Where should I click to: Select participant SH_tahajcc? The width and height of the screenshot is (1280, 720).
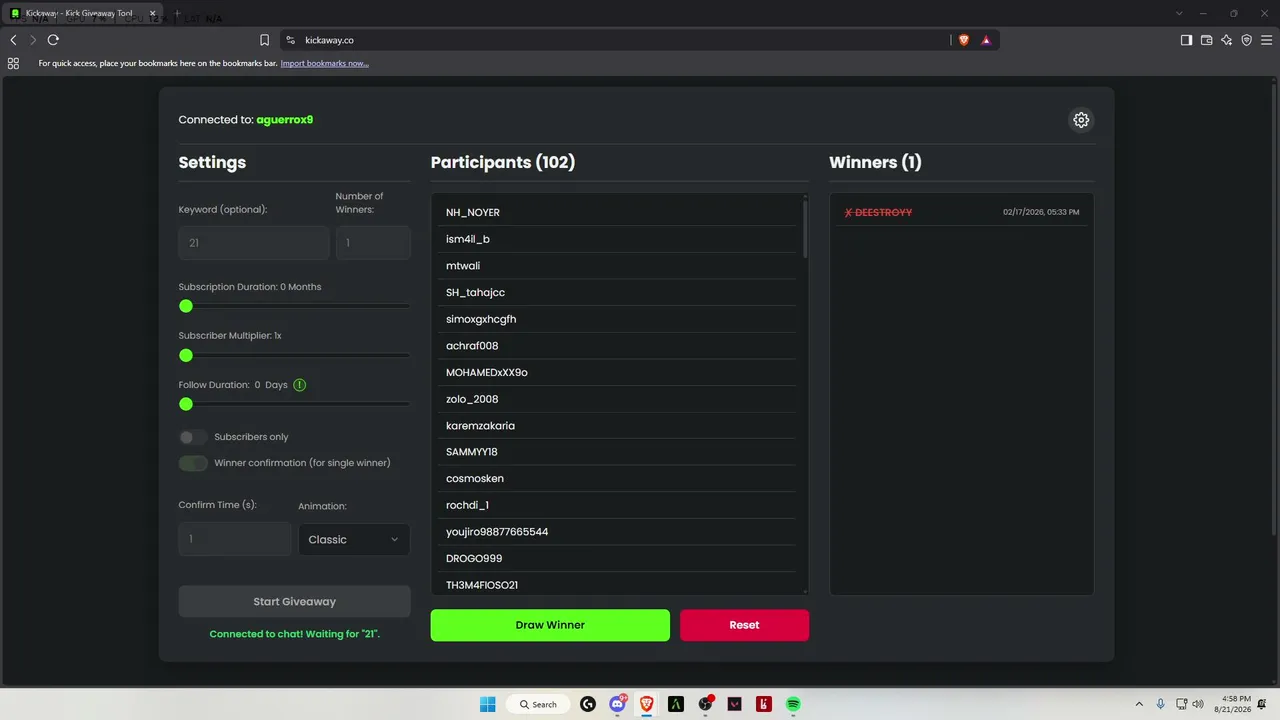pos(617,292)
